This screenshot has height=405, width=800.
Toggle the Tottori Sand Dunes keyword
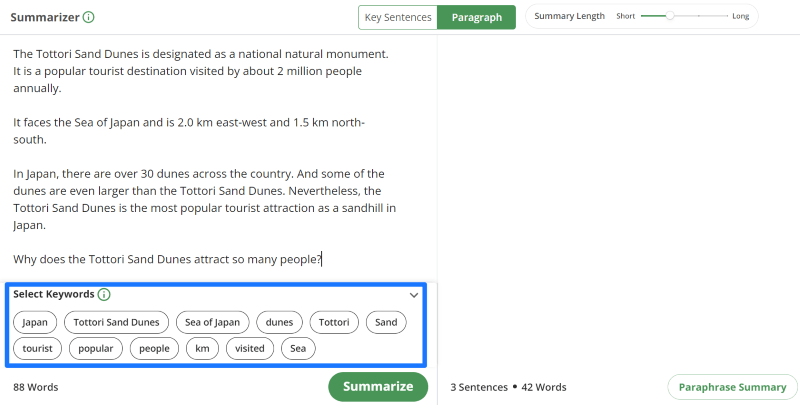[116, 322]
